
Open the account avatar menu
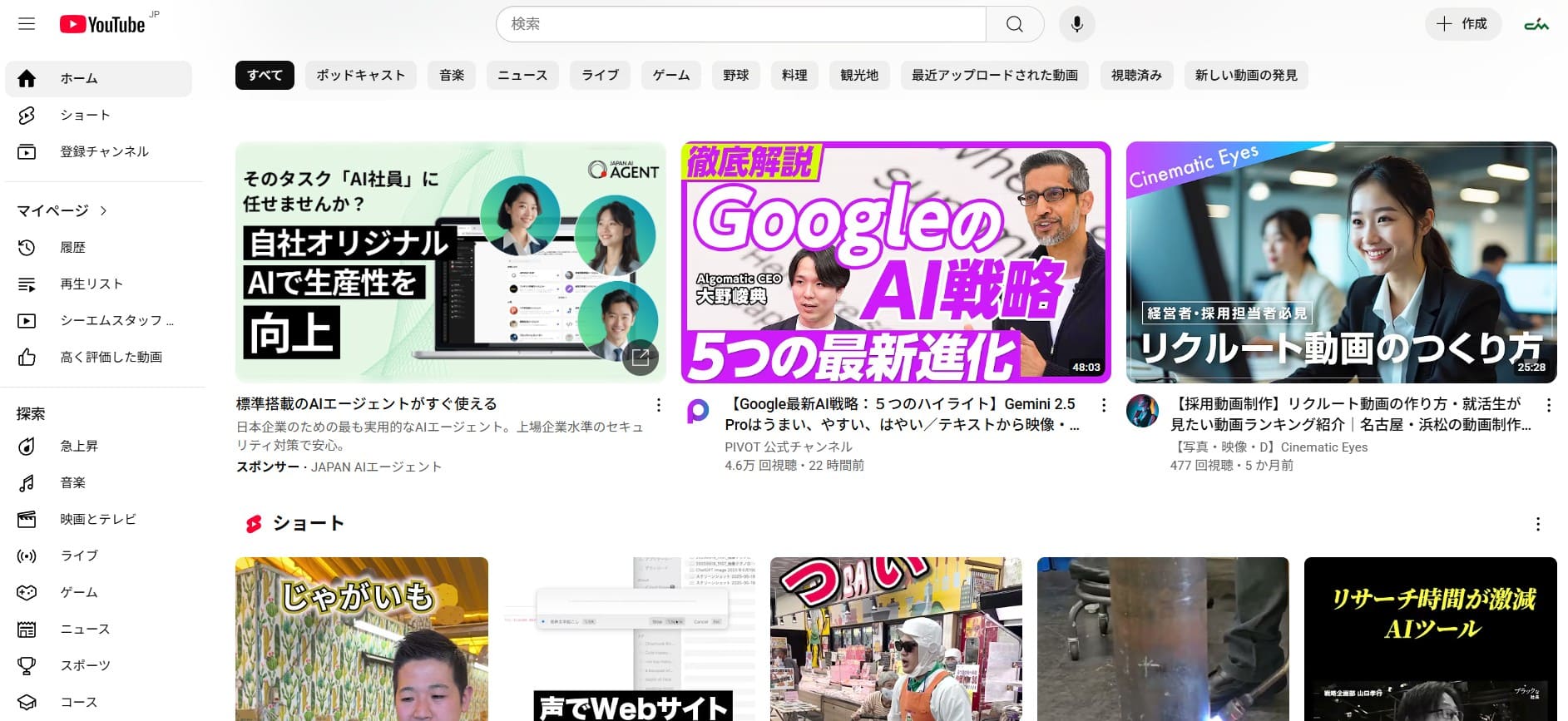click(1536, 24)
